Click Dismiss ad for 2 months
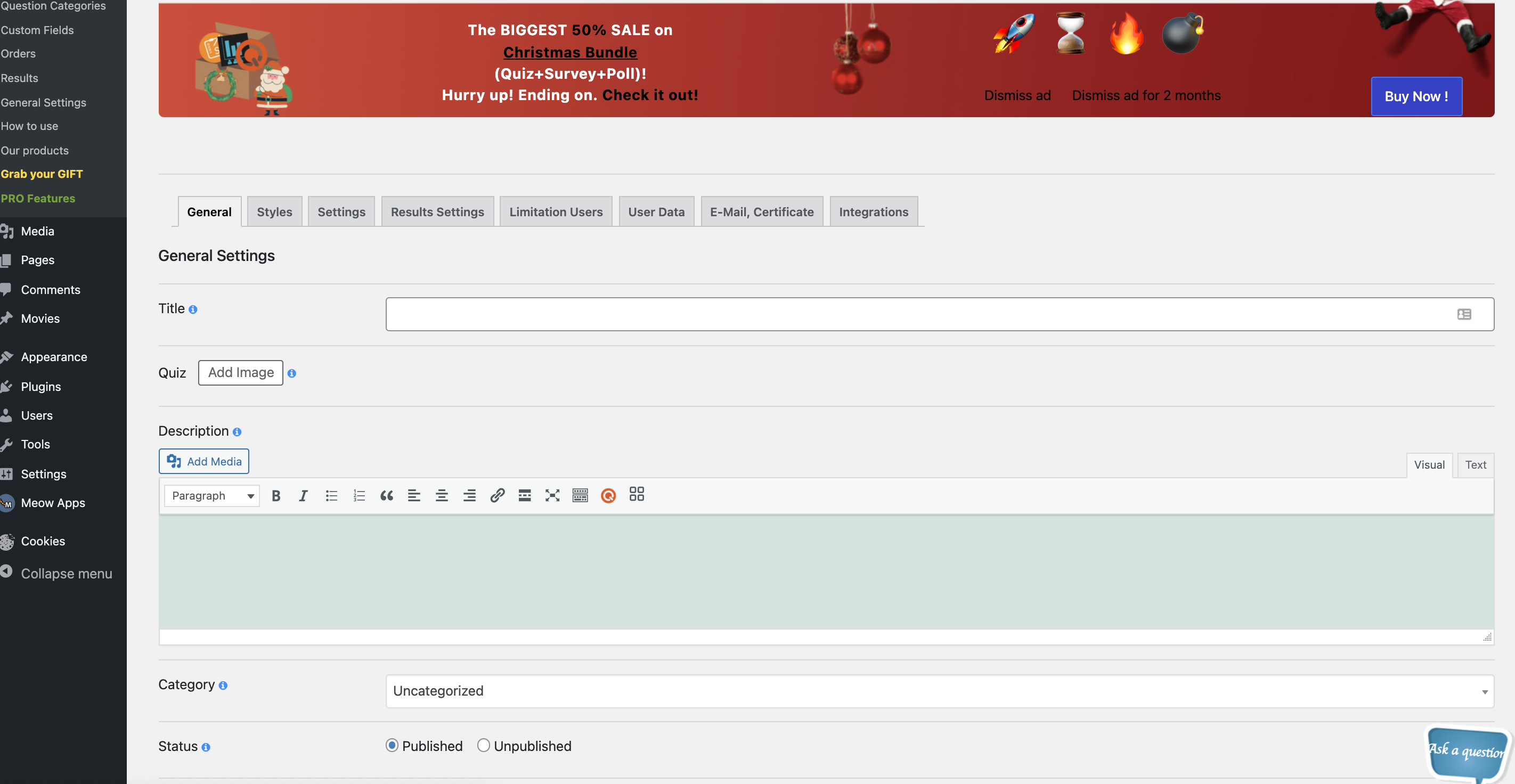 [x=1146, y=95]
